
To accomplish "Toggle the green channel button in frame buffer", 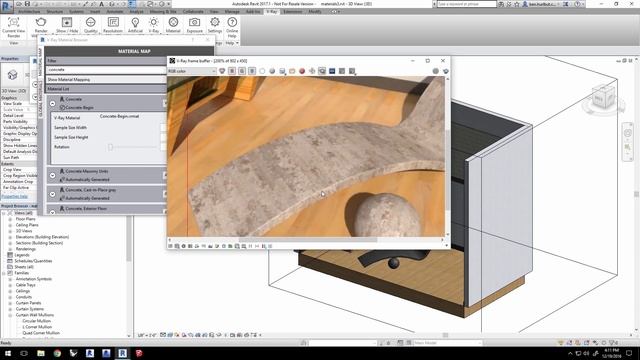I will pyautogui.click(x=242, y=71).
